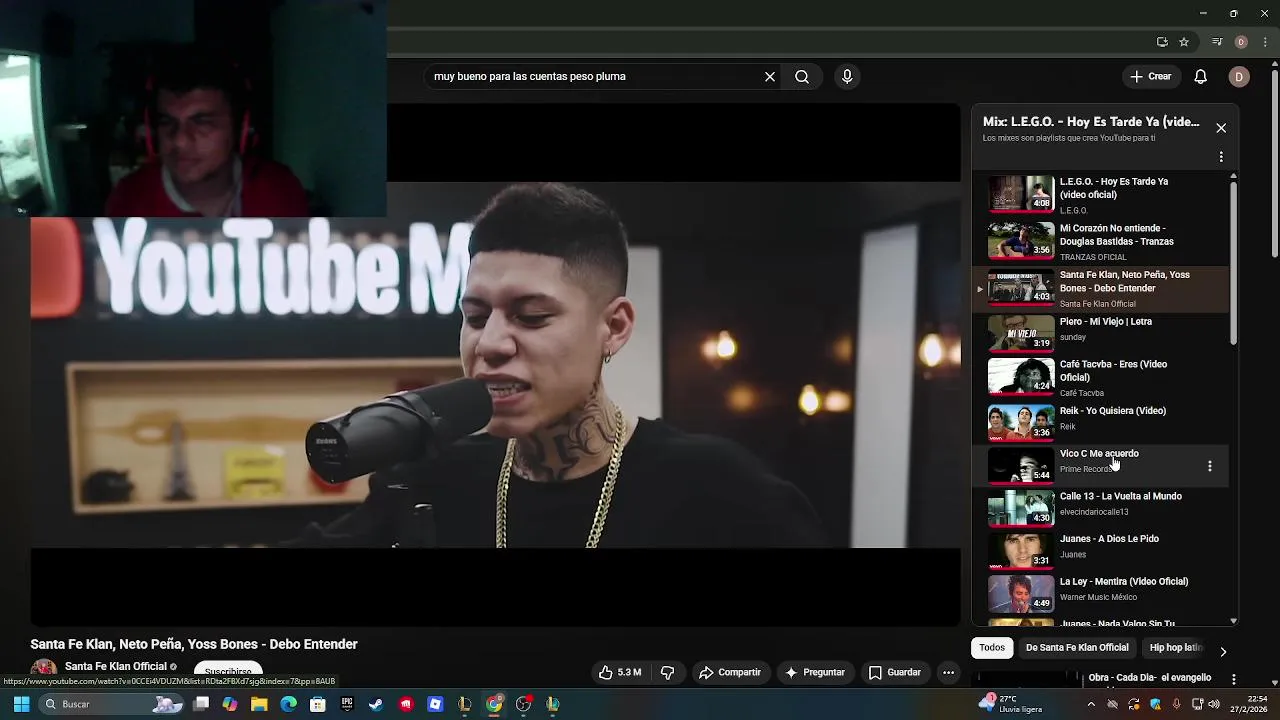The width and height of the screenshot is (1280, 720).
Task: Open Santa Fe Klan Official channel name
Action: 116,667
